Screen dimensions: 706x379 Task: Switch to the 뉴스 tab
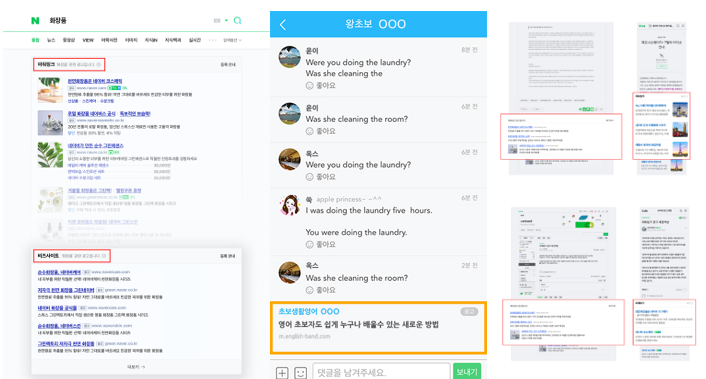tap(51, 40)
